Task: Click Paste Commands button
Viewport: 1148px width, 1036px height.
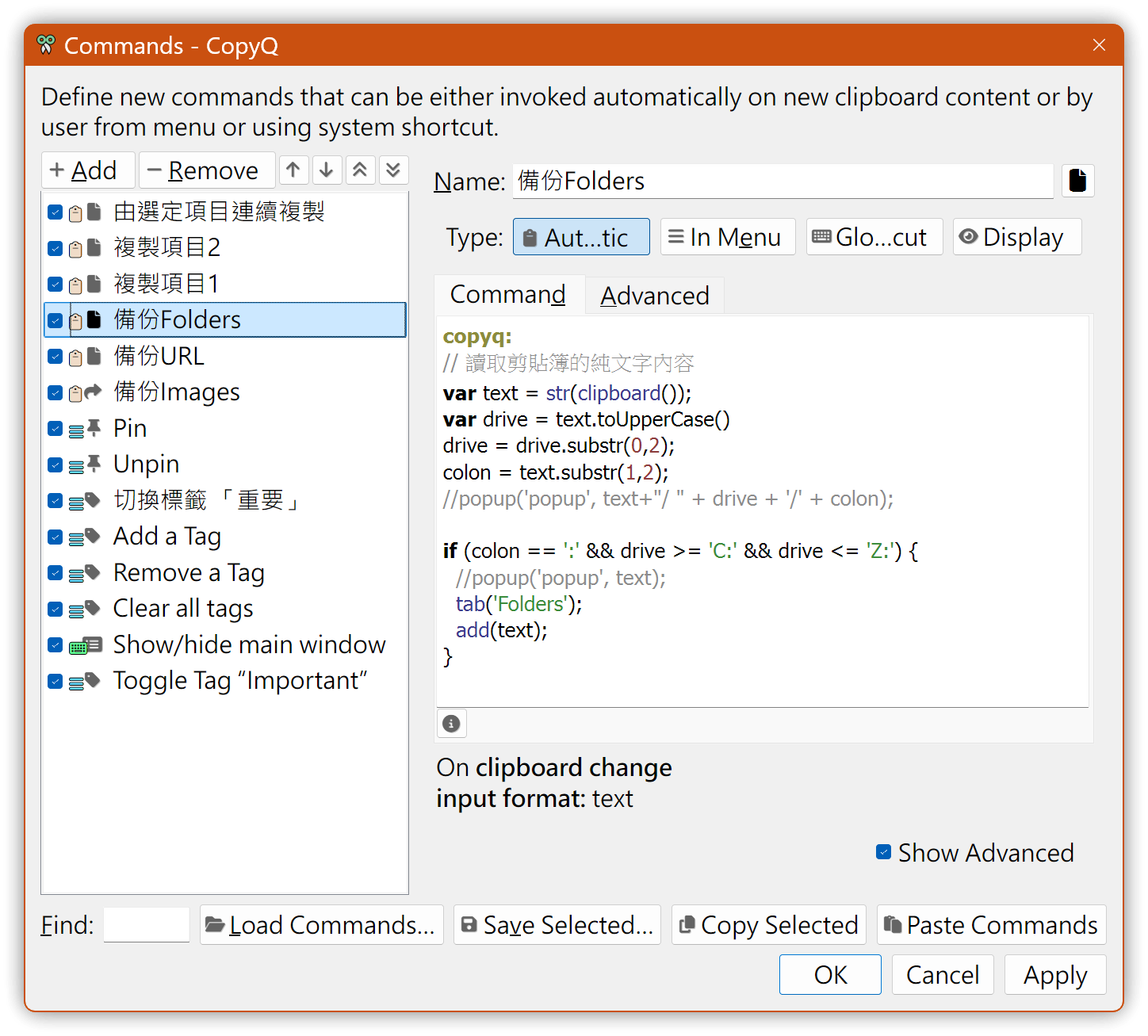Action: [x=991, y=924]
